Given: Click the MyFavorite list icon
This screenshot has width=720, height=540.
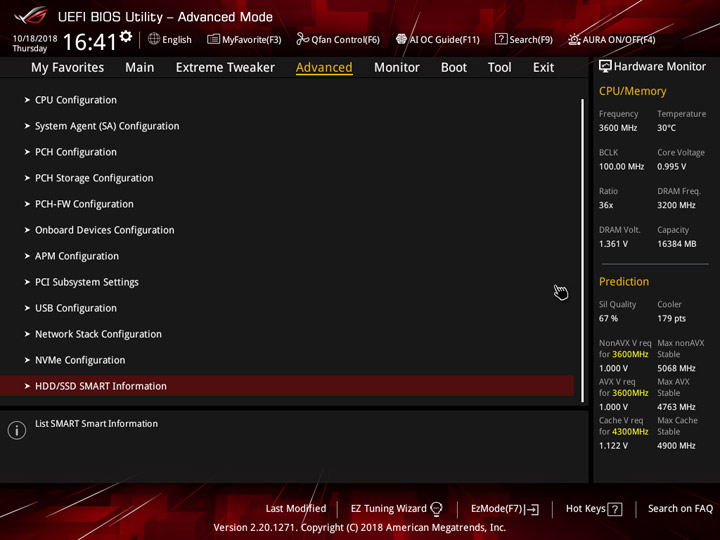Looking at the screenshot, I should (x=213, y=39).
